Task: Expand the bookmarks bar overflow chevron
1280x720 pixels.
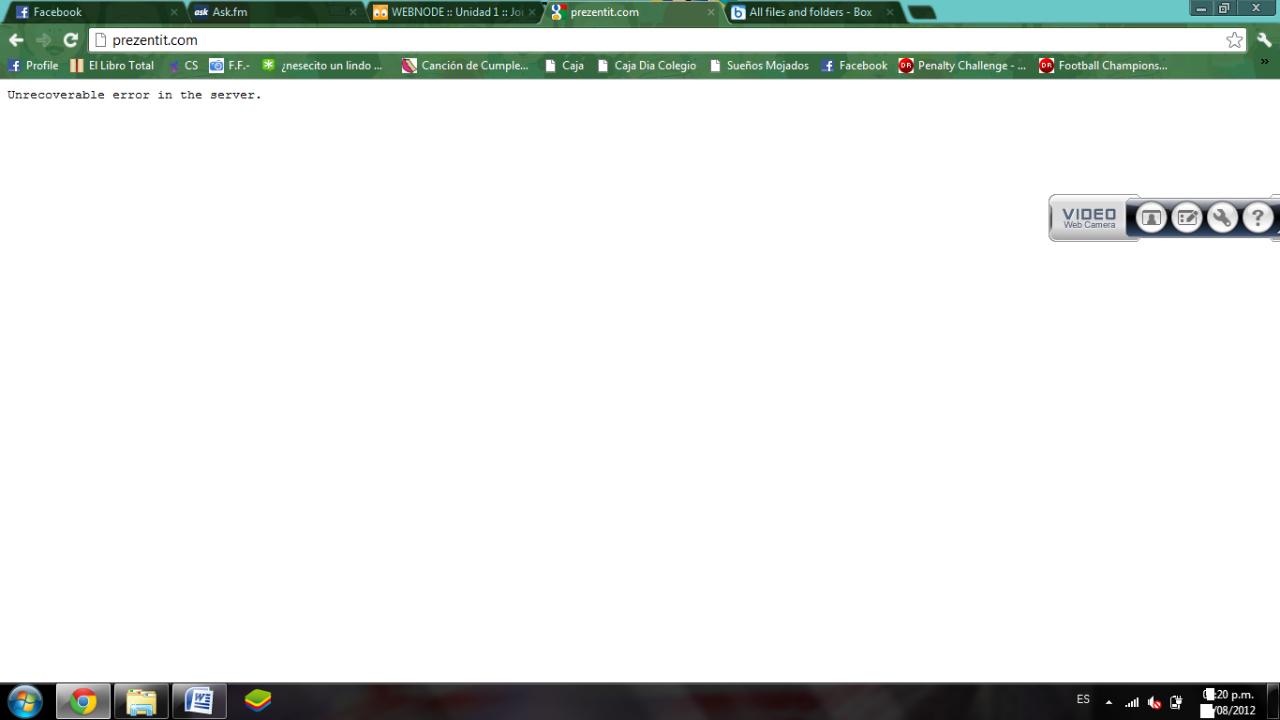Action: [1265, 62]
